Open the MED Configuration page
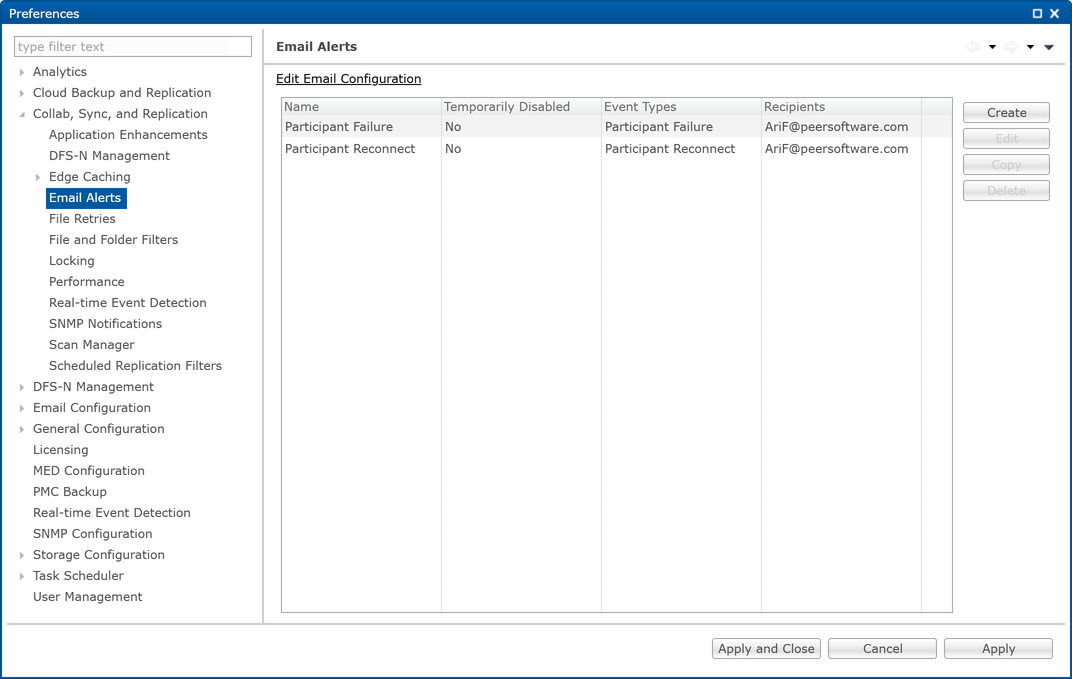Viewport: 1072px width, 679px height. click(x=89, y=471)
